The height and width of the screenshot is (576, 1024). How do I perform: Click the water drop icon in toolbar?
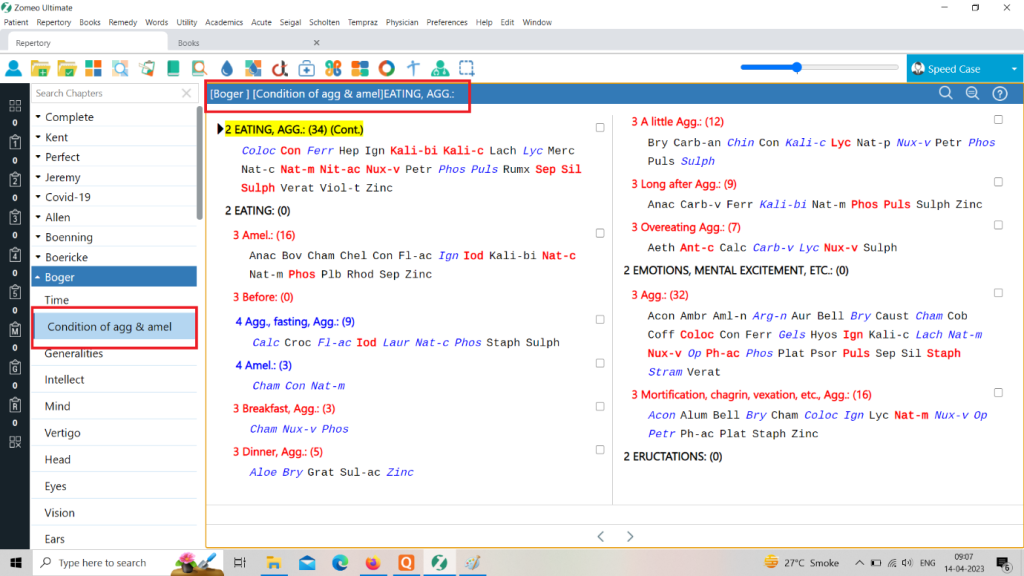226,69
